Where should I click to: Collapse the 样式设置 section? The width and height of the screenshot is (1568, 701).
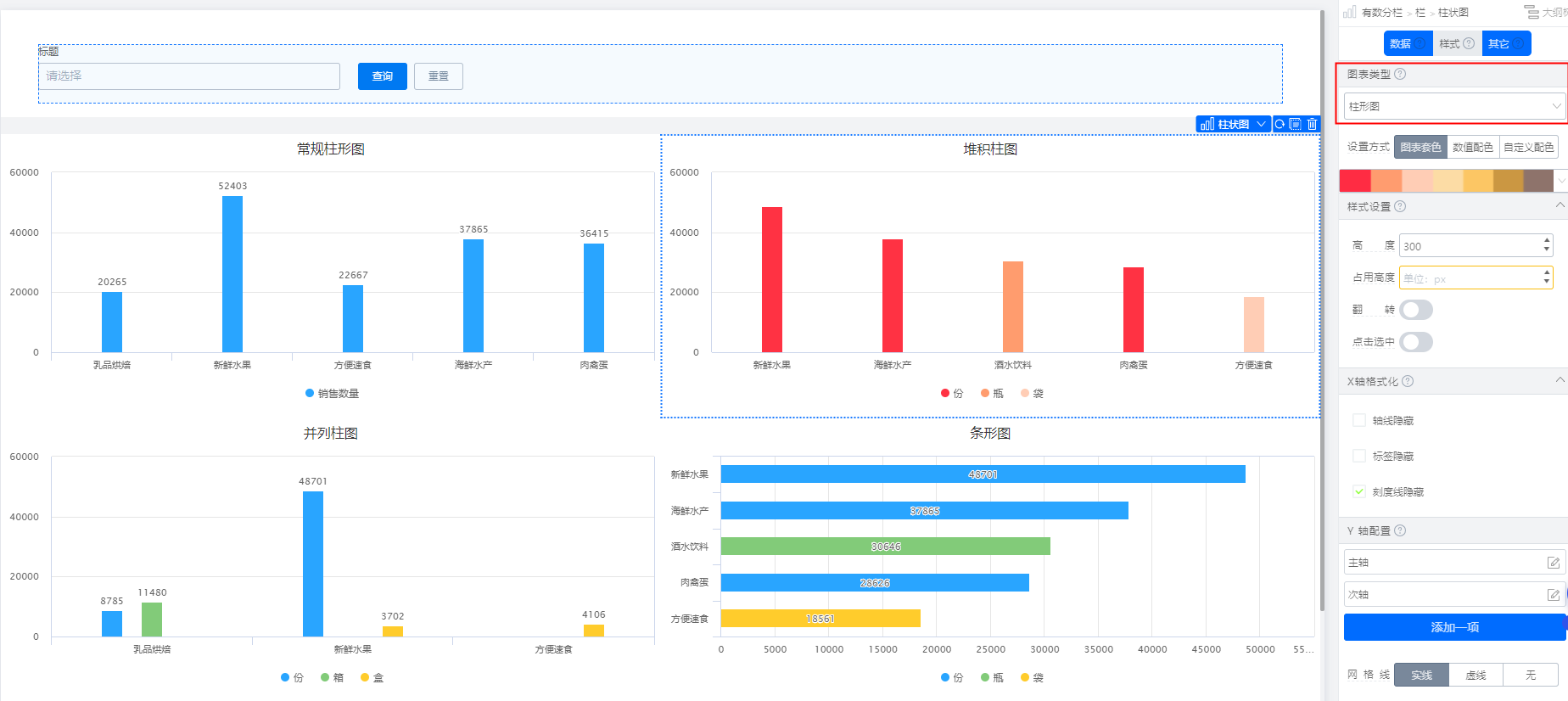click(1560, 206)
